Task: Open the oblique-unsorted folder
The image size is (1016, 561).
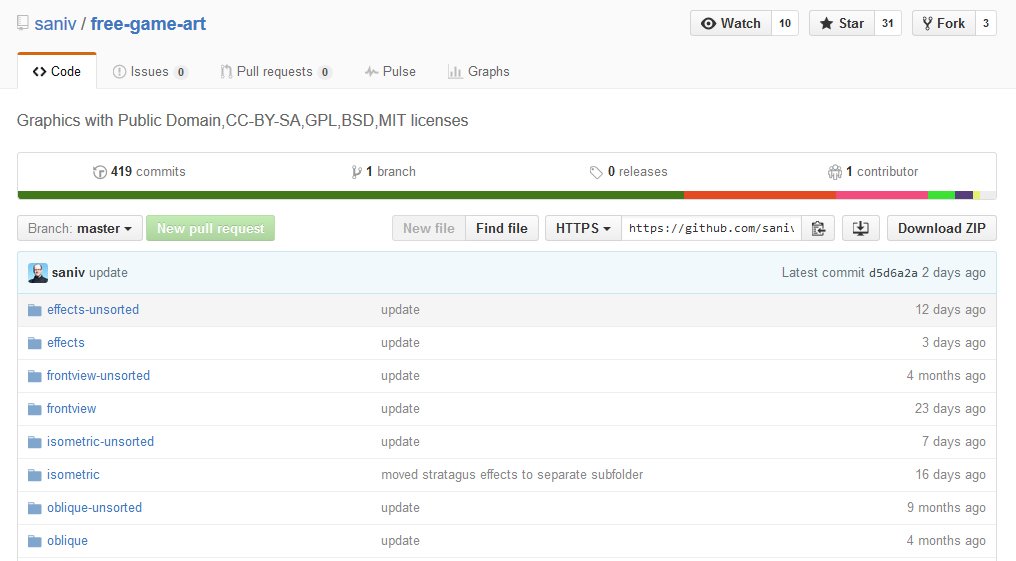Action: [x=94, y=508]
